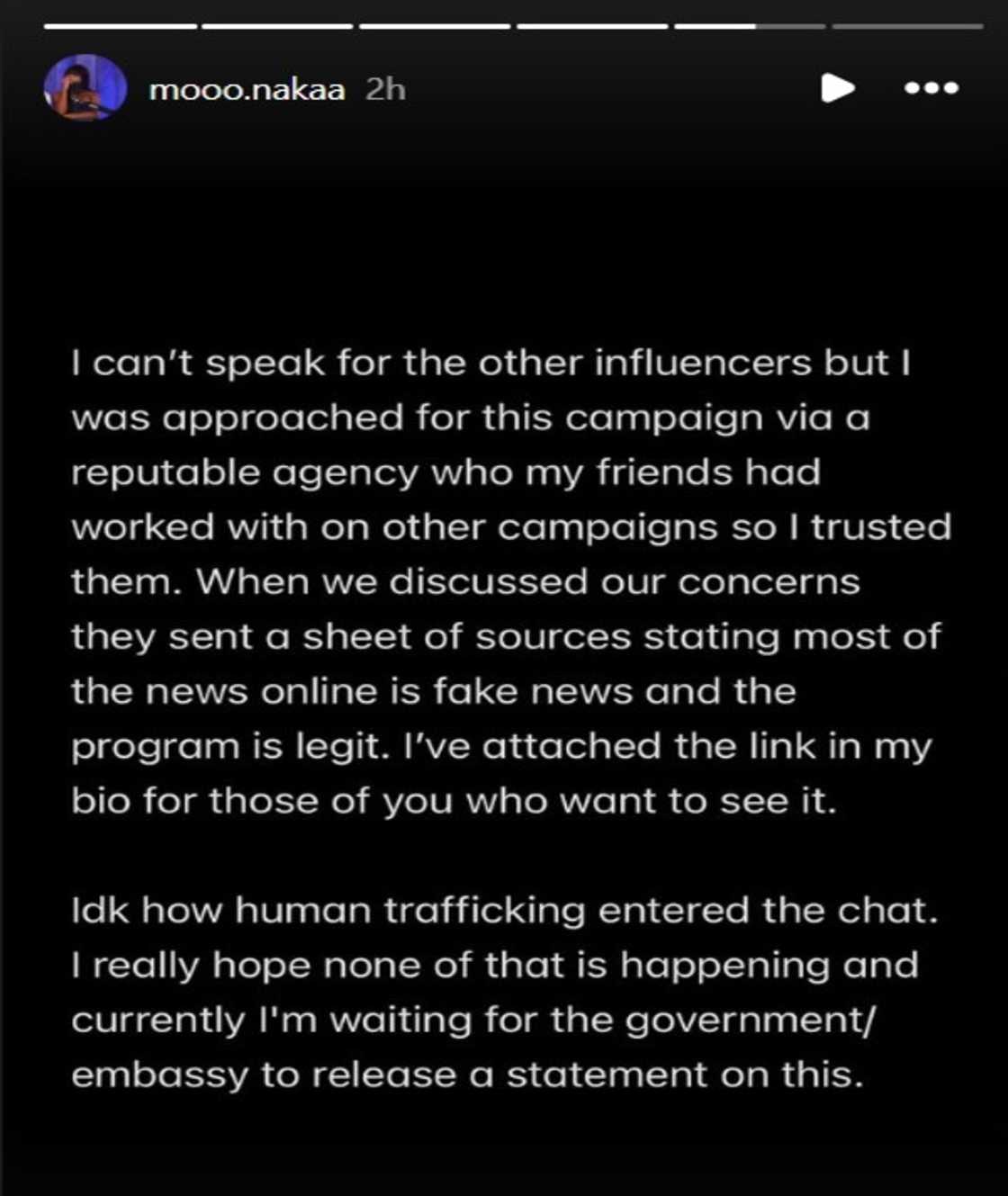
Task: Tap the "embassy to release a statement" line
Action: coord(467,1075)
